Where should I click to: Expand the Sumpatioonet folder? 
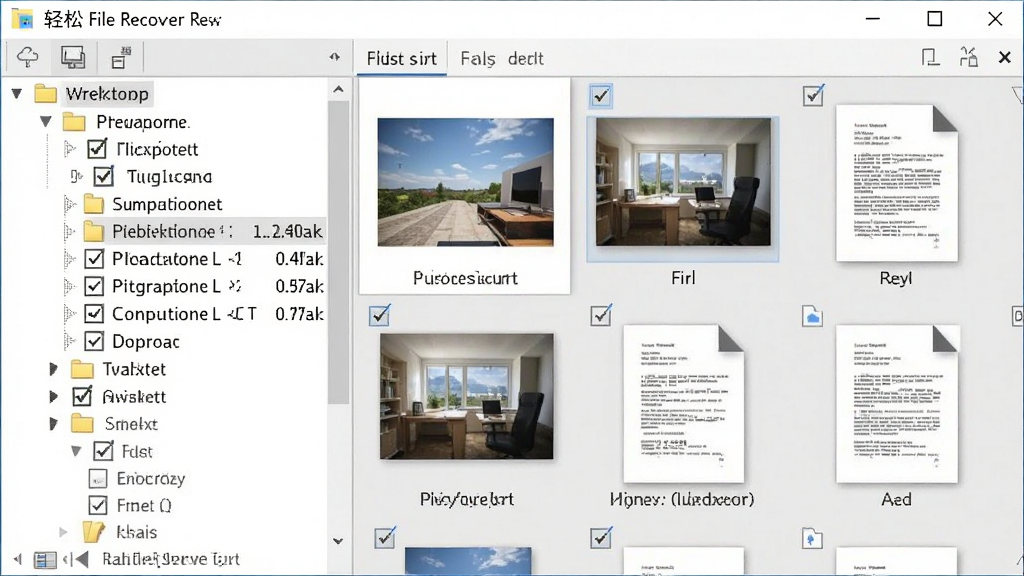pyautogui.click(x=69, y=204)
